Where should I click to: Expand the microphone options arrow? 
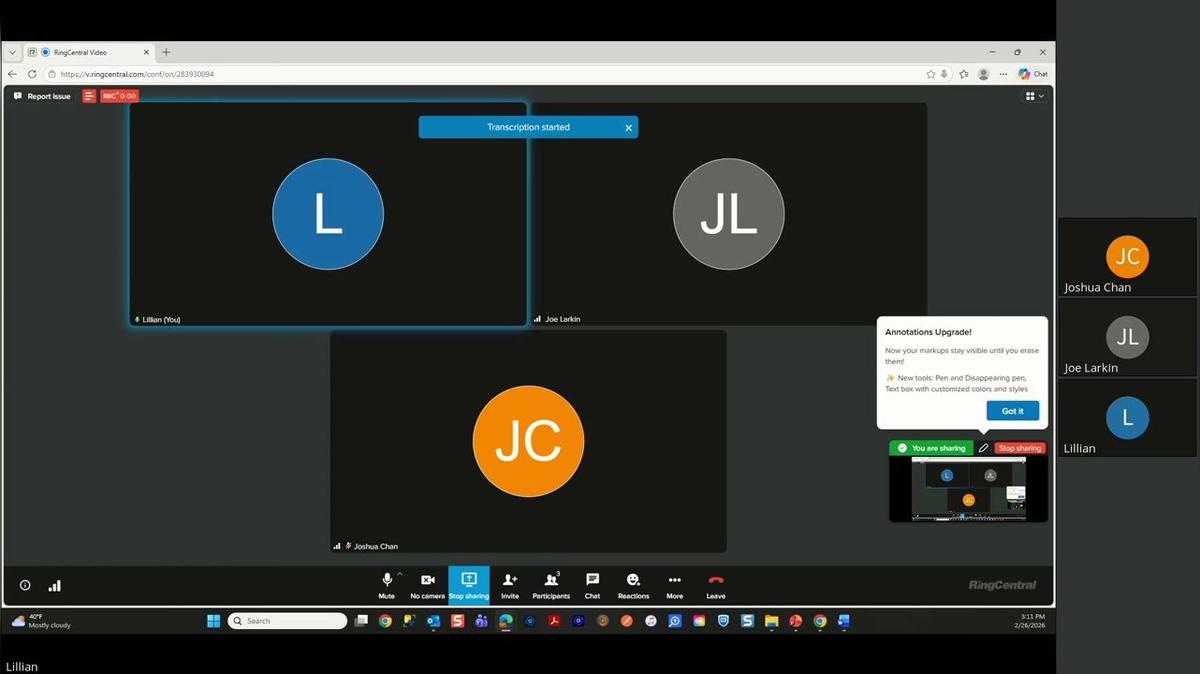pos(400,574)
